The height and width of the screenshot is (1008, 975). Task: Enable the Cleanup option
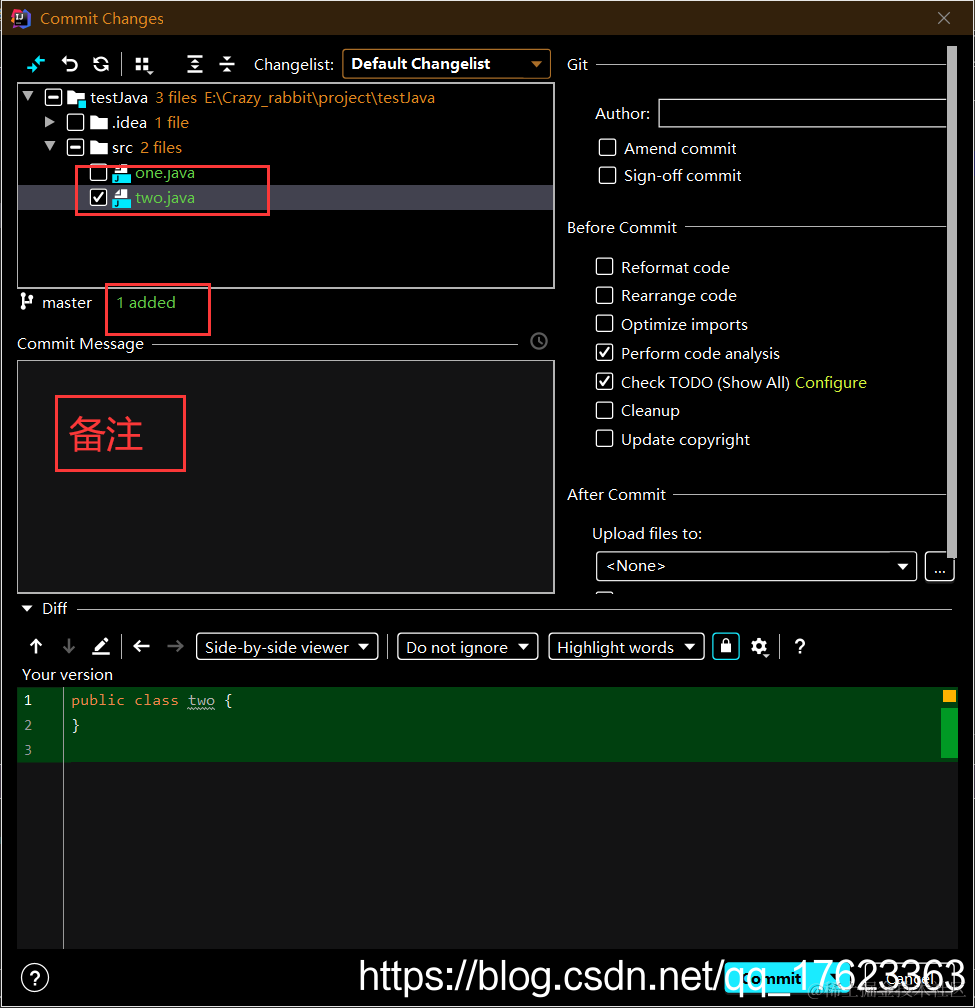tap(604, 410)
